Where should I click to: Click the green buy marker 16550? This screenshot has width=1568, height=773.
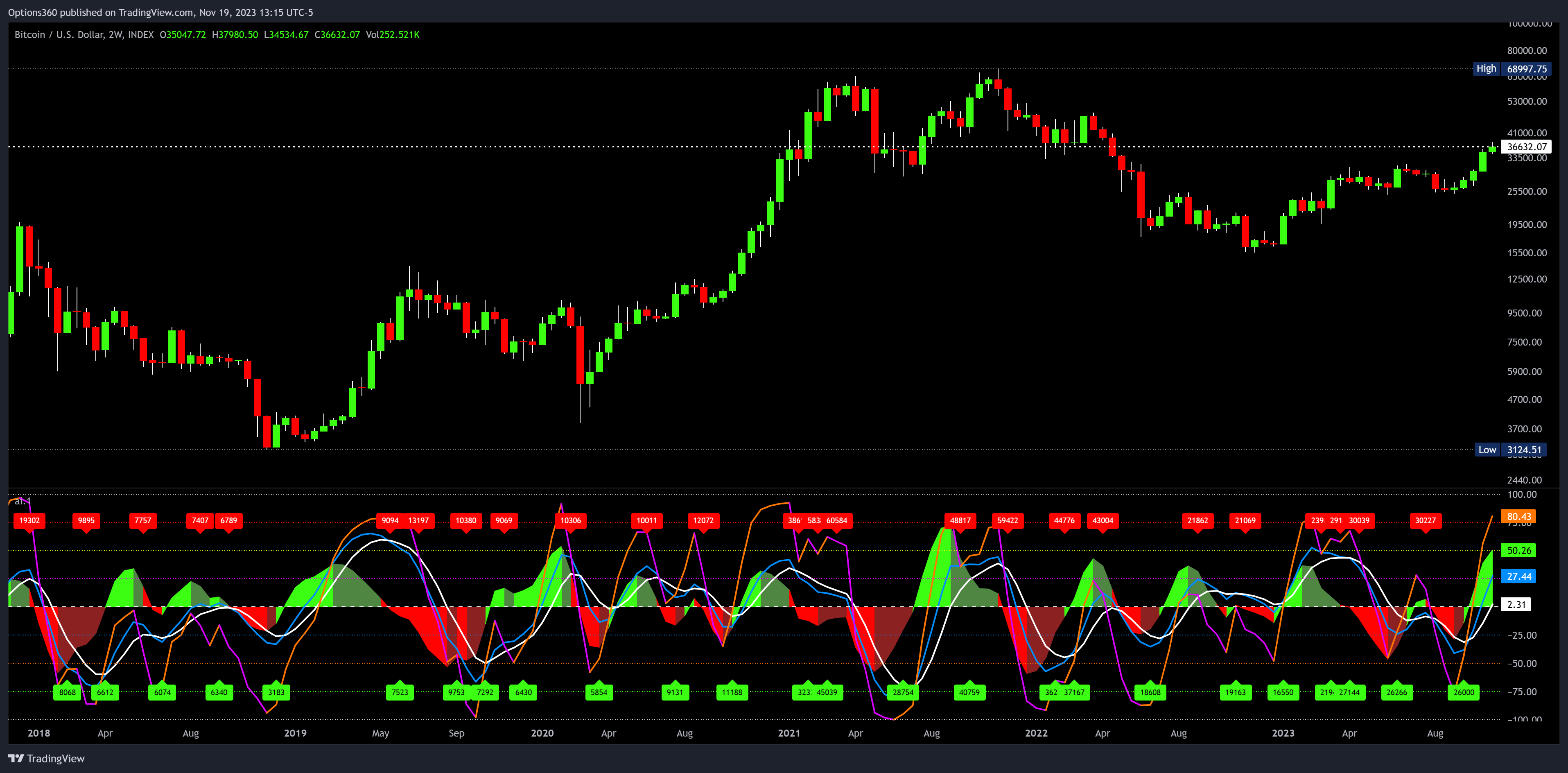coord(1283,692)
